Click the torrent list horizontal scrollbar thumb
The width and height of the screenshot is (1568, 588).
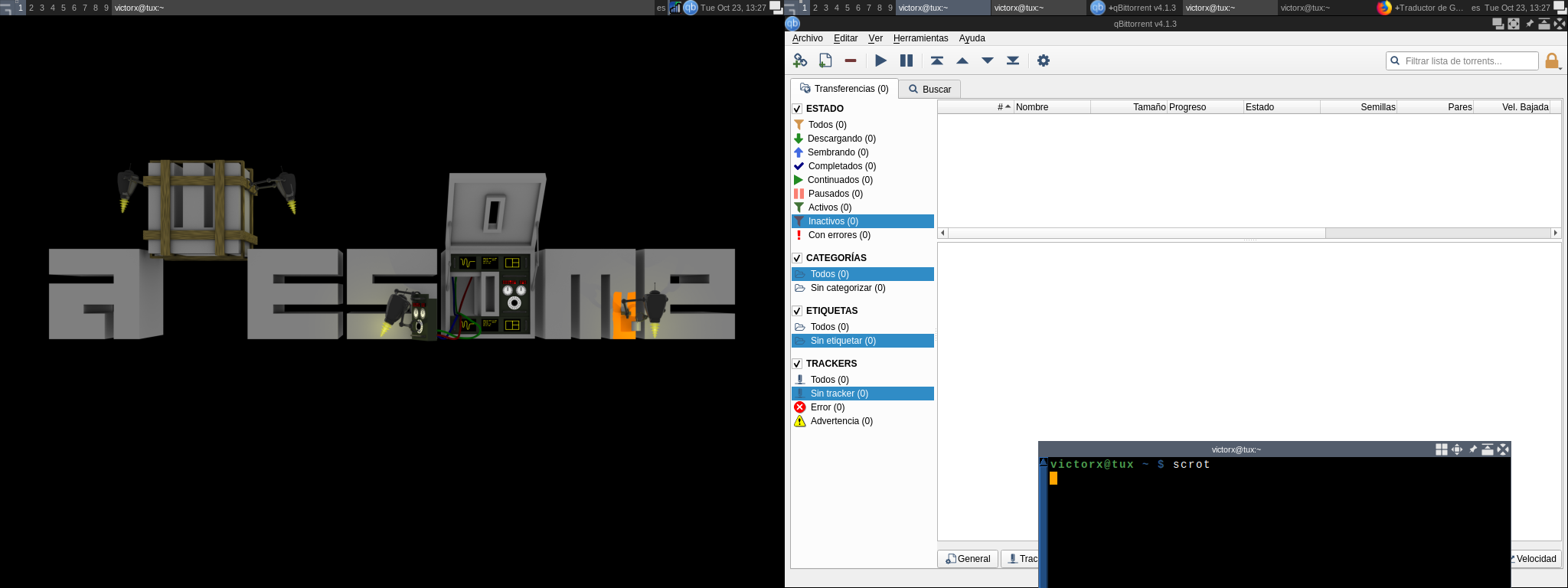tap(1137, 233)
